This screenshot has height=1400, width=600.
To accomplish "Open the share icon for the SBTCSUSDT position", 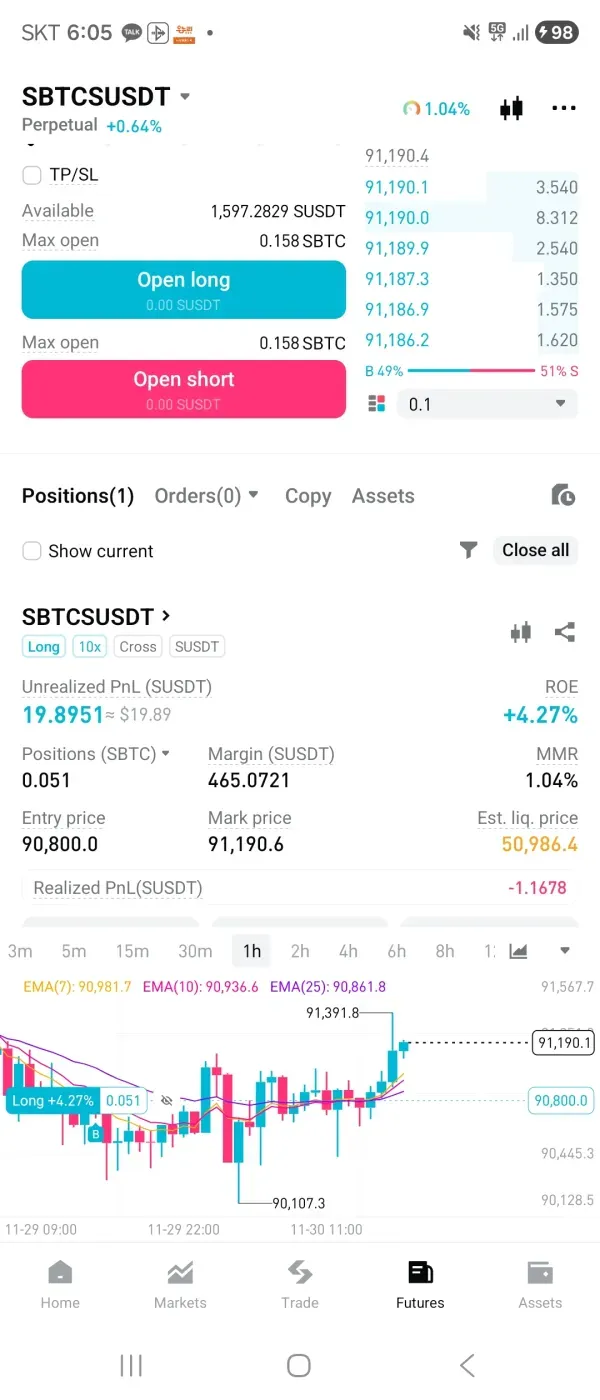I will point(565,631).
